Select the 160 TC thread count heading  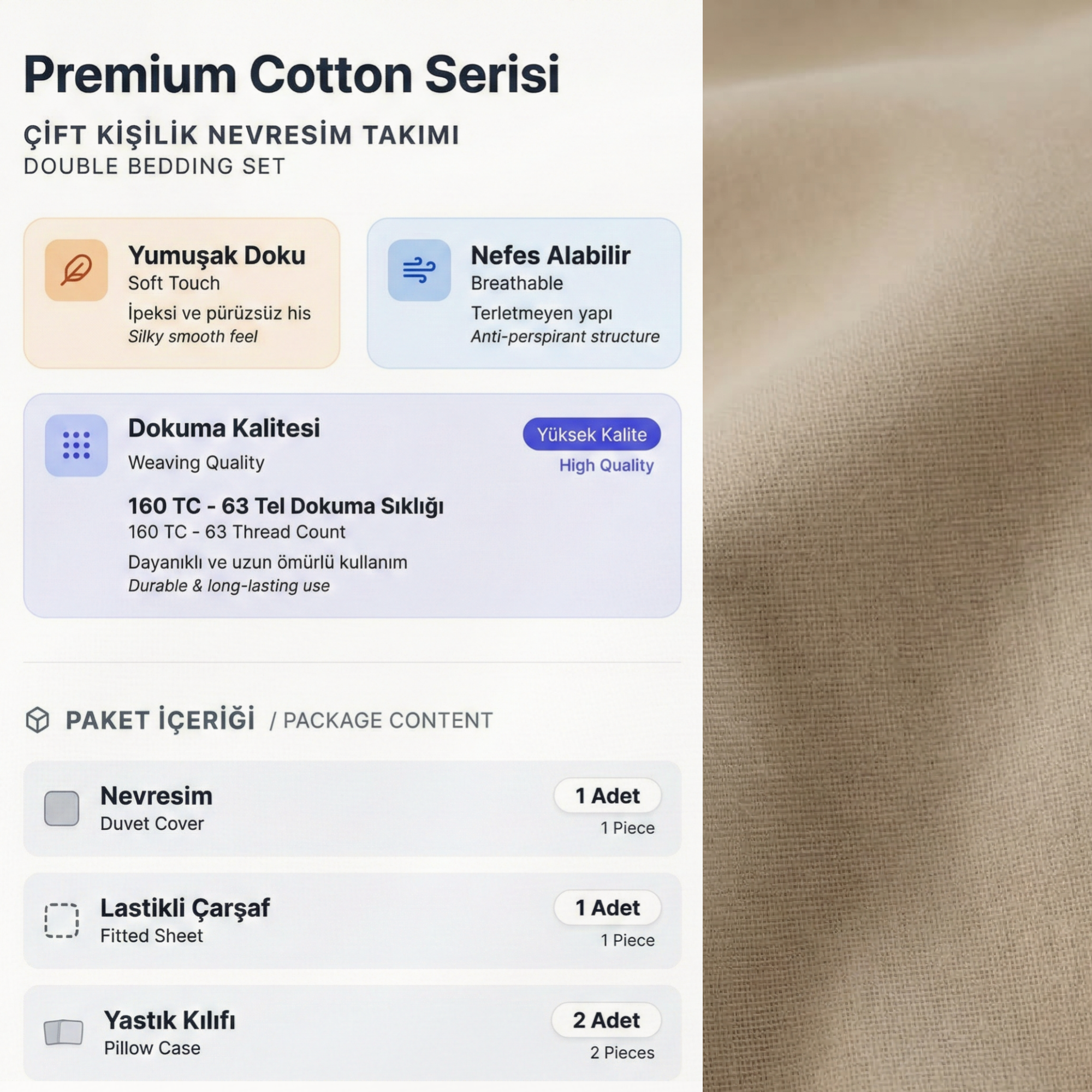(x=286, y=506)
